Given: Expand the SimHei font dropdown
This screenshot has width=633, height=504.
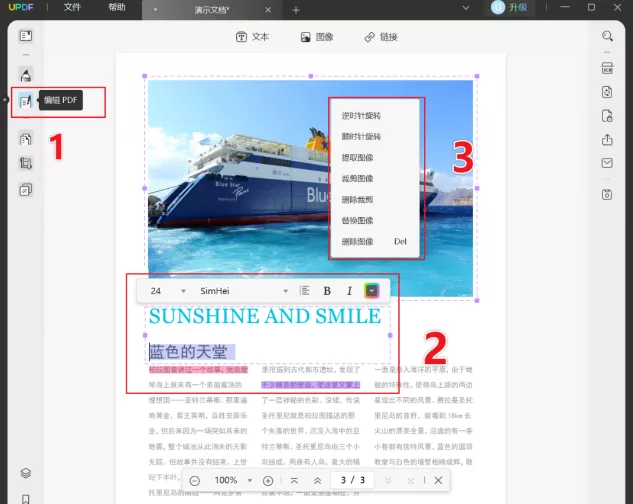Looking at the screenshot, I should click(x=285, y=291).
